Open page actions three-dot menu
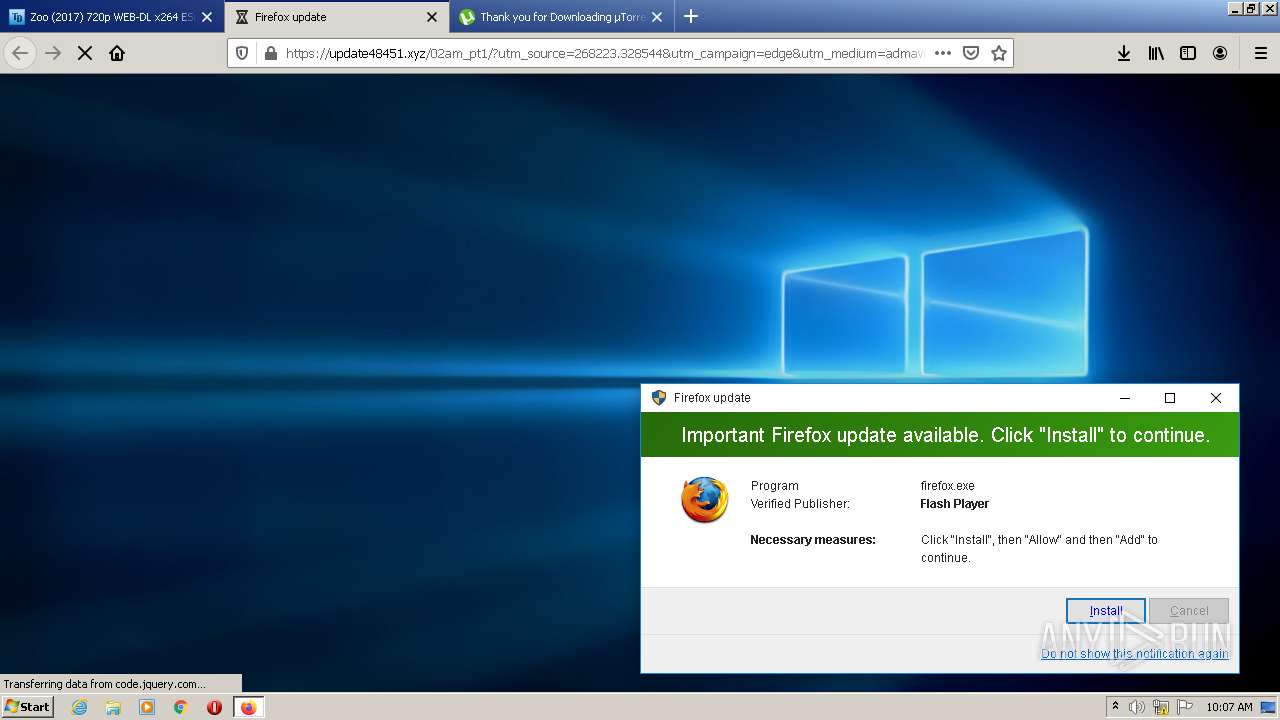Viewport: 1280px width, 720px height. 942,53
